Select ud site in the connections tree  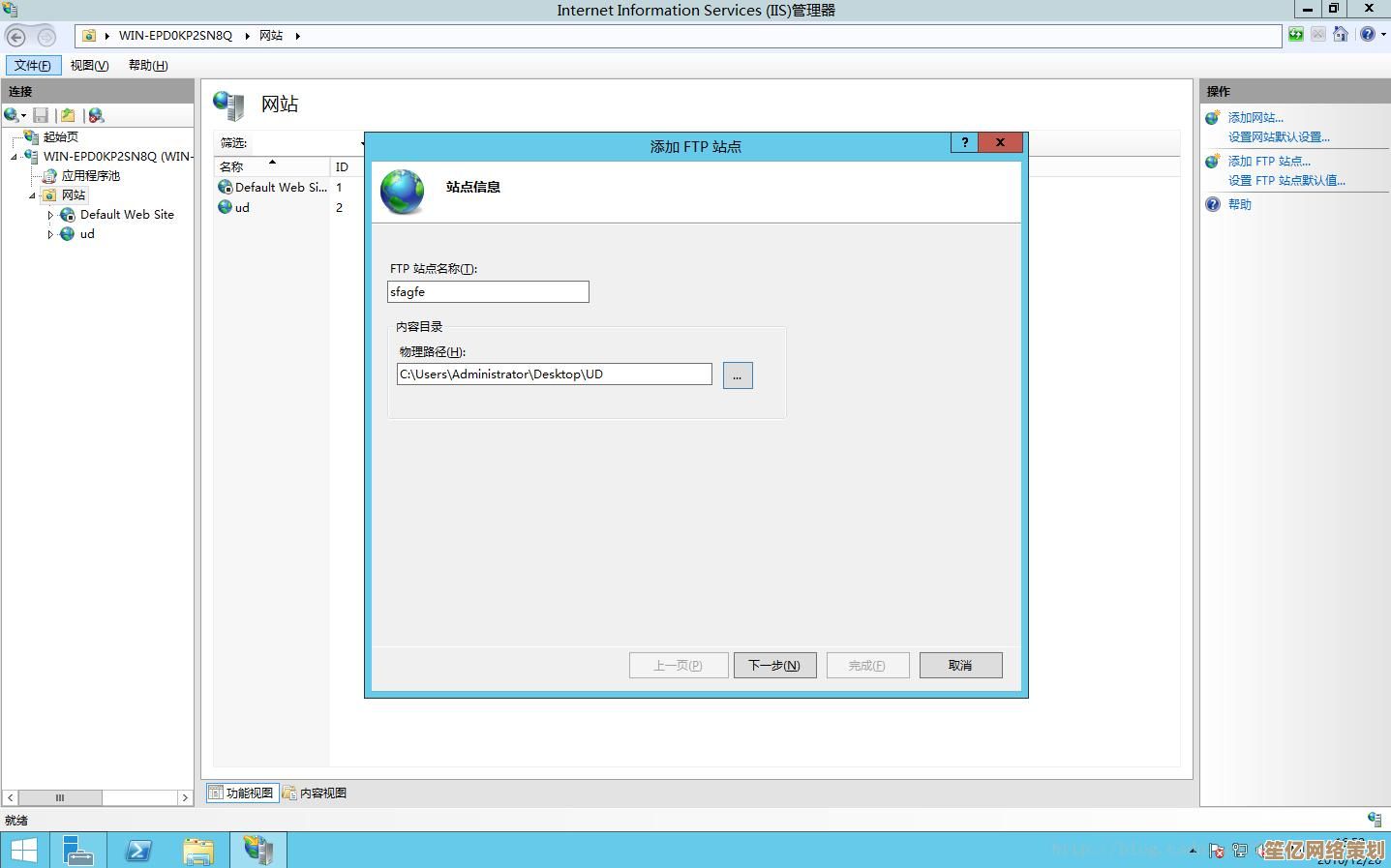[87, 233]
